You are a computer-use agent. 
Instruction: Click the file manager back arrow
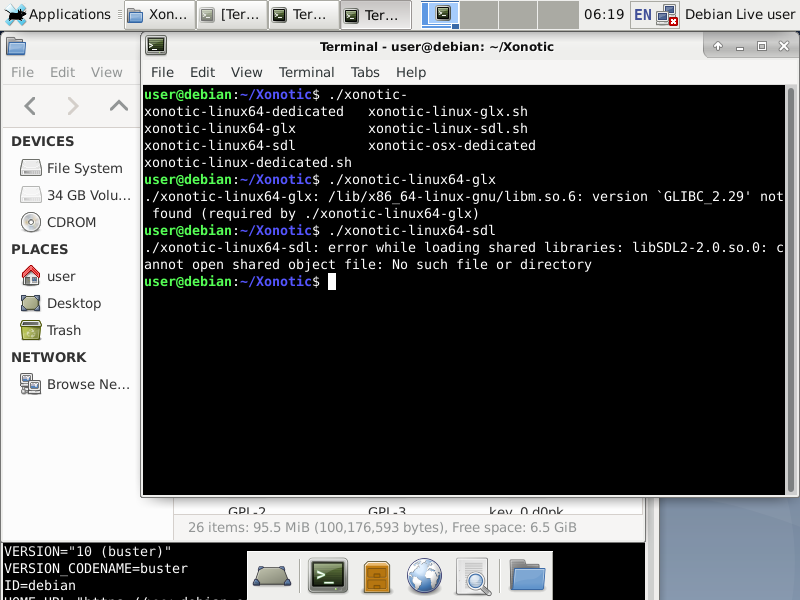[x=30, y=106]
